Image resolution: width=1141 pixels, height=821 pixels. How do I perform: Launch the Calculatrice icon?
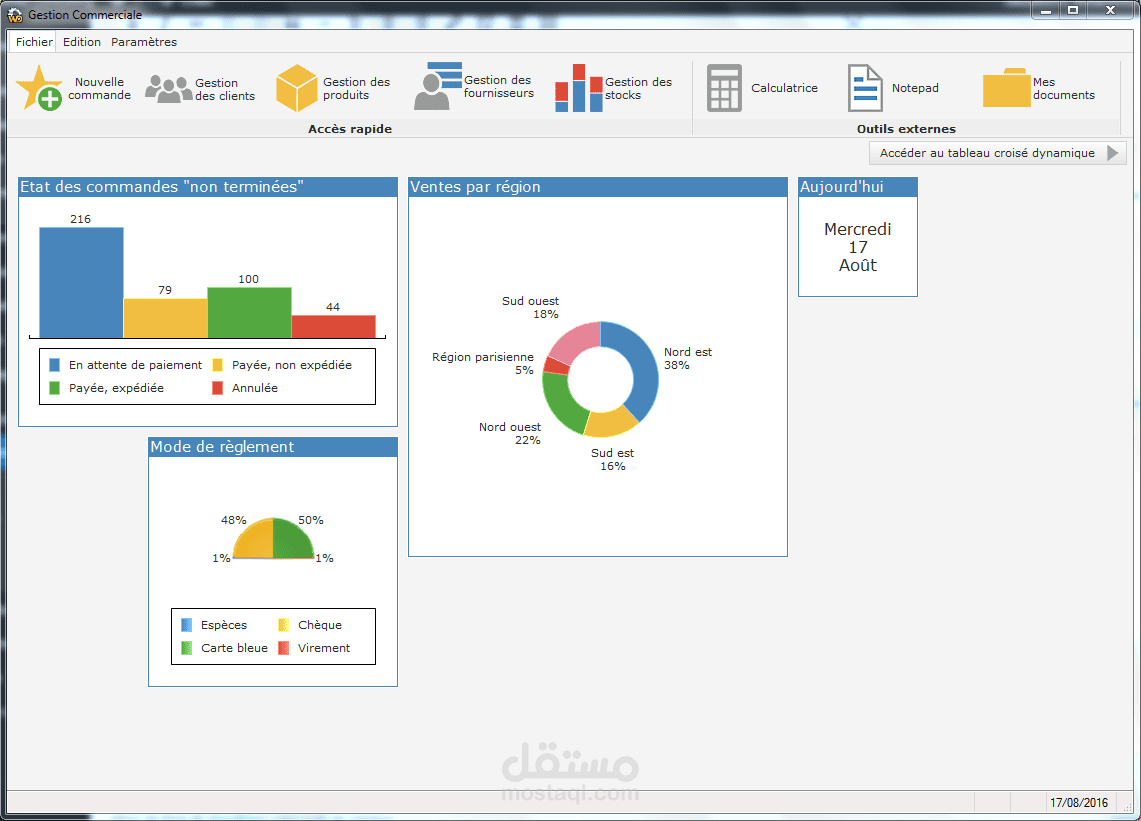[x=724, y=88]
